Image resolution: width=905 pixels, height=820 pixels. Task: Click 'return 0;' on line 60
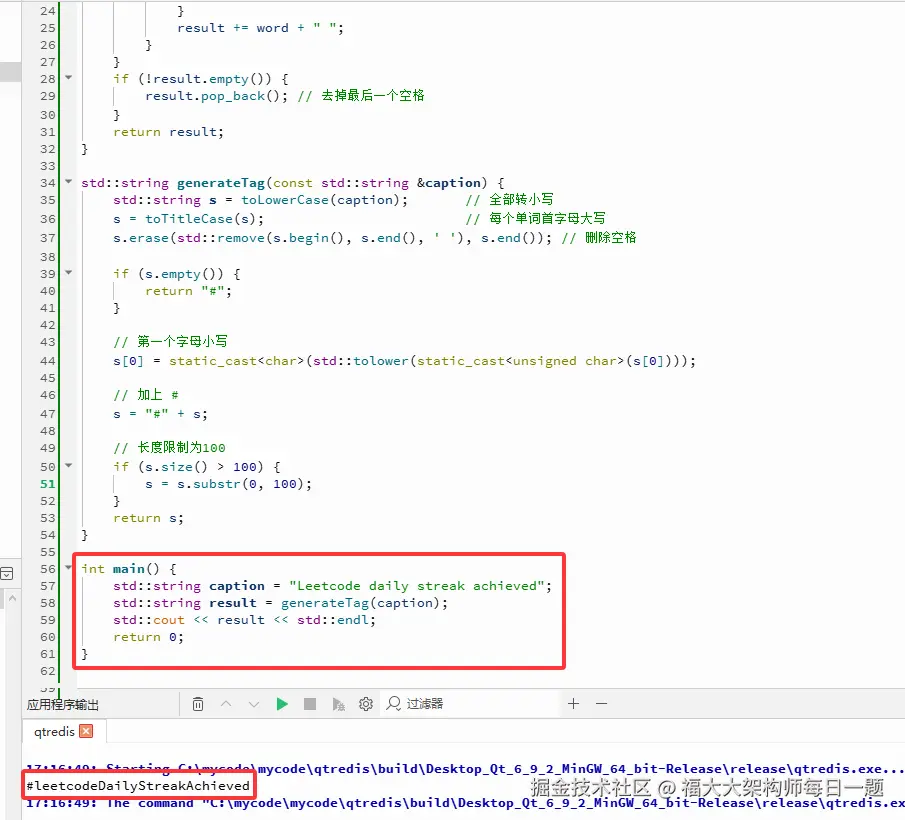tap(148, 637)
